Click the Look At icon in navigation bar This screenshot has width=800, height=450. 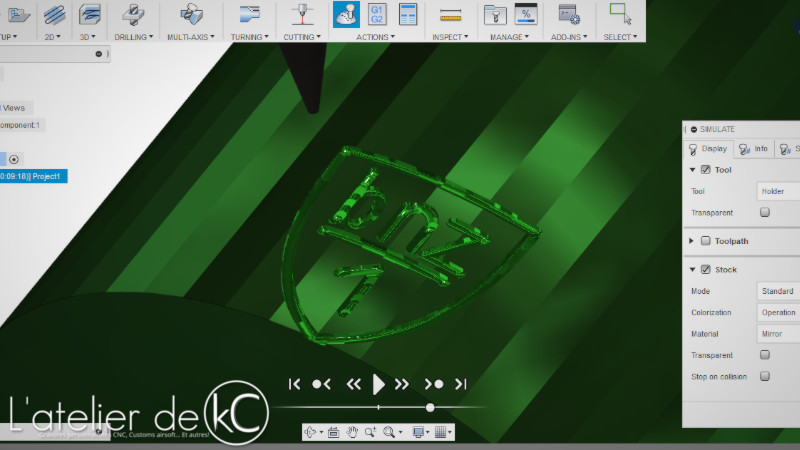pyautogui.click(x=334, y=432)
